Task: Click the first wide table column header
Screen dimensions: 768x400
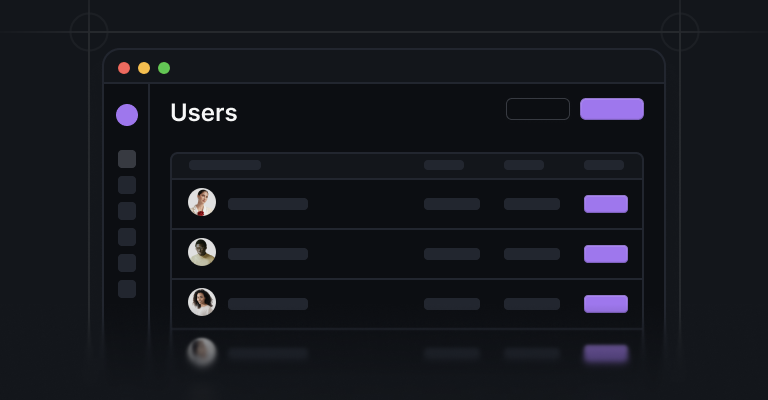Action: coord(225,165)
